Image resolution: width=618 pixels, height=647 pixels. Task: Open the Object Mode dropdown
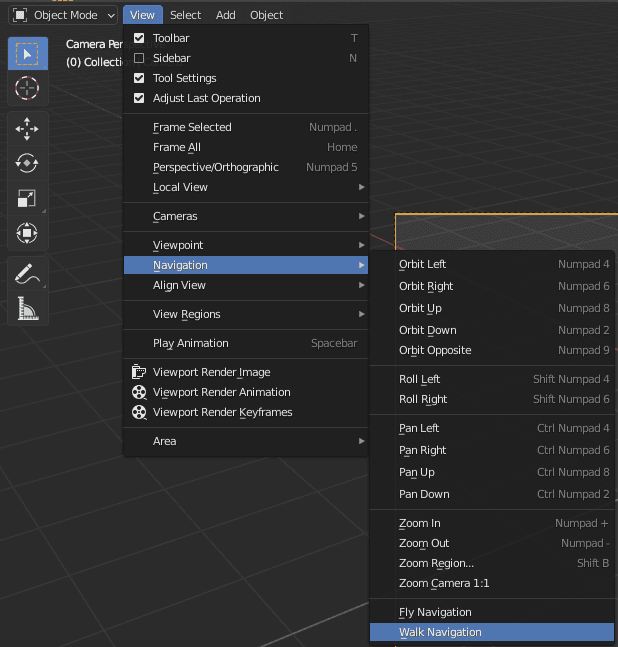coord(64,15)
